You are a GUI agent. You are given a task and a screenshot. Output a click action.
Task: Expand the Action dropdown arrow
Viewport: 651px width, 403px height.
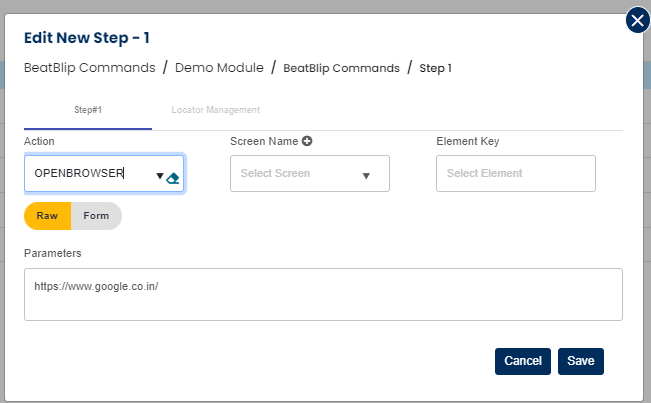(159, 177)
